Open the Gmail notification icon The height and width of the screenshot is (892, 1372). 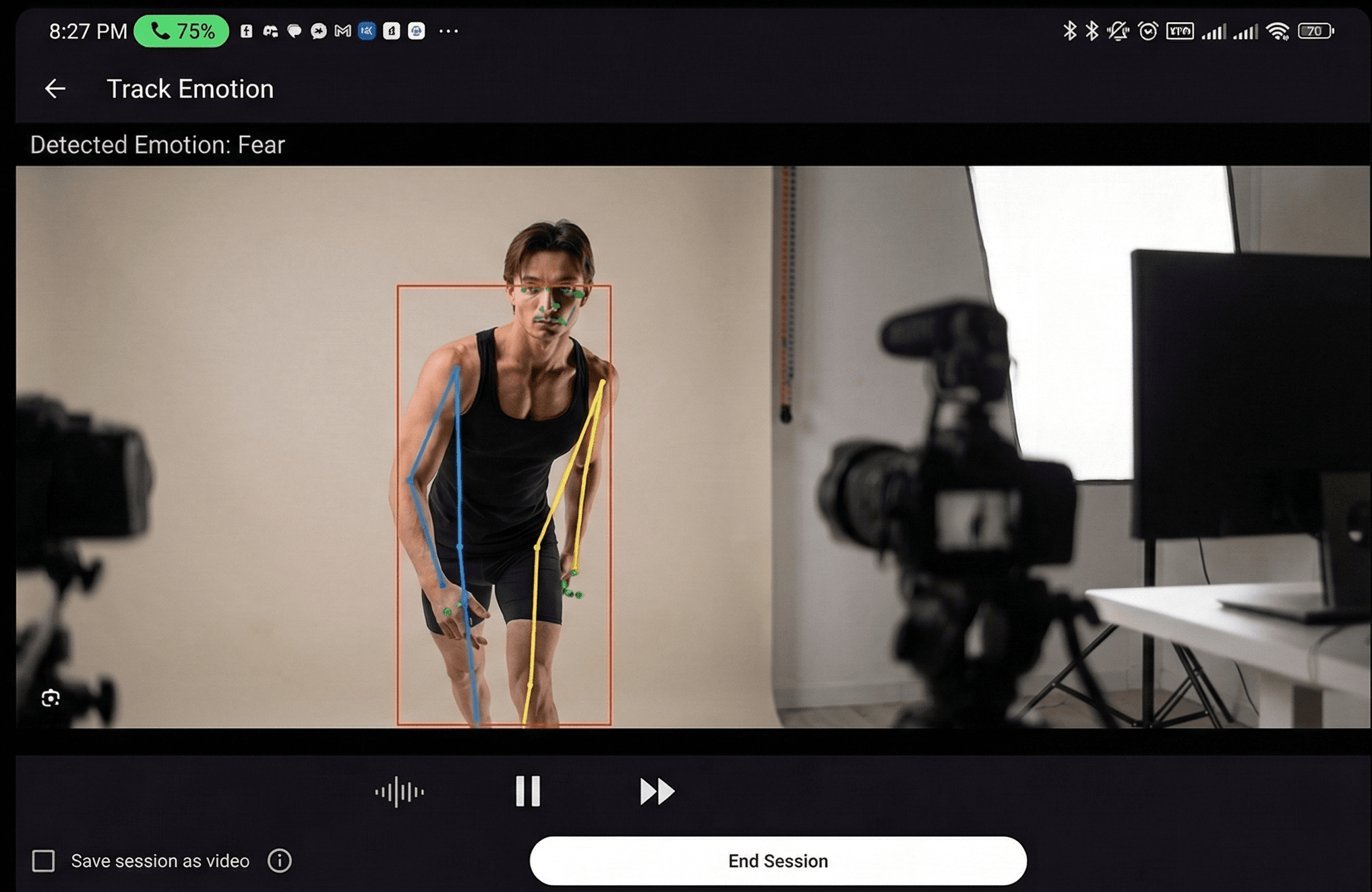[342, 31]
